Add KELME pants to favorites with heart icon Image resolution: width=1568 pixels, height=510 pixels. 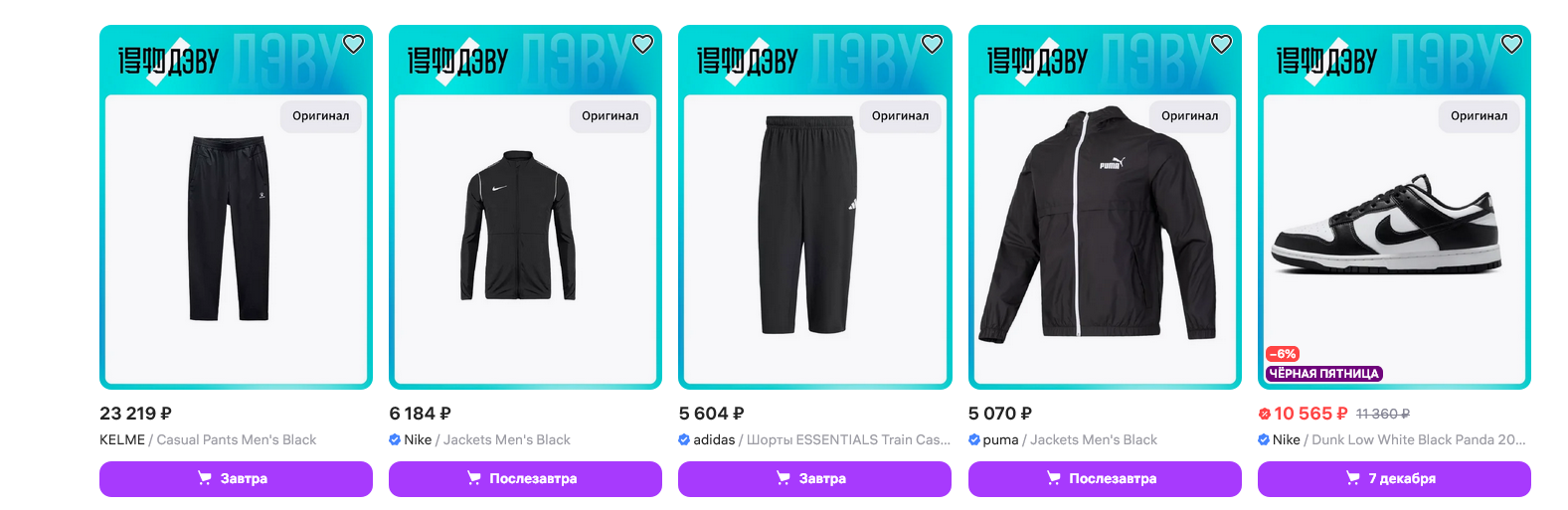[x=353, y=44]
